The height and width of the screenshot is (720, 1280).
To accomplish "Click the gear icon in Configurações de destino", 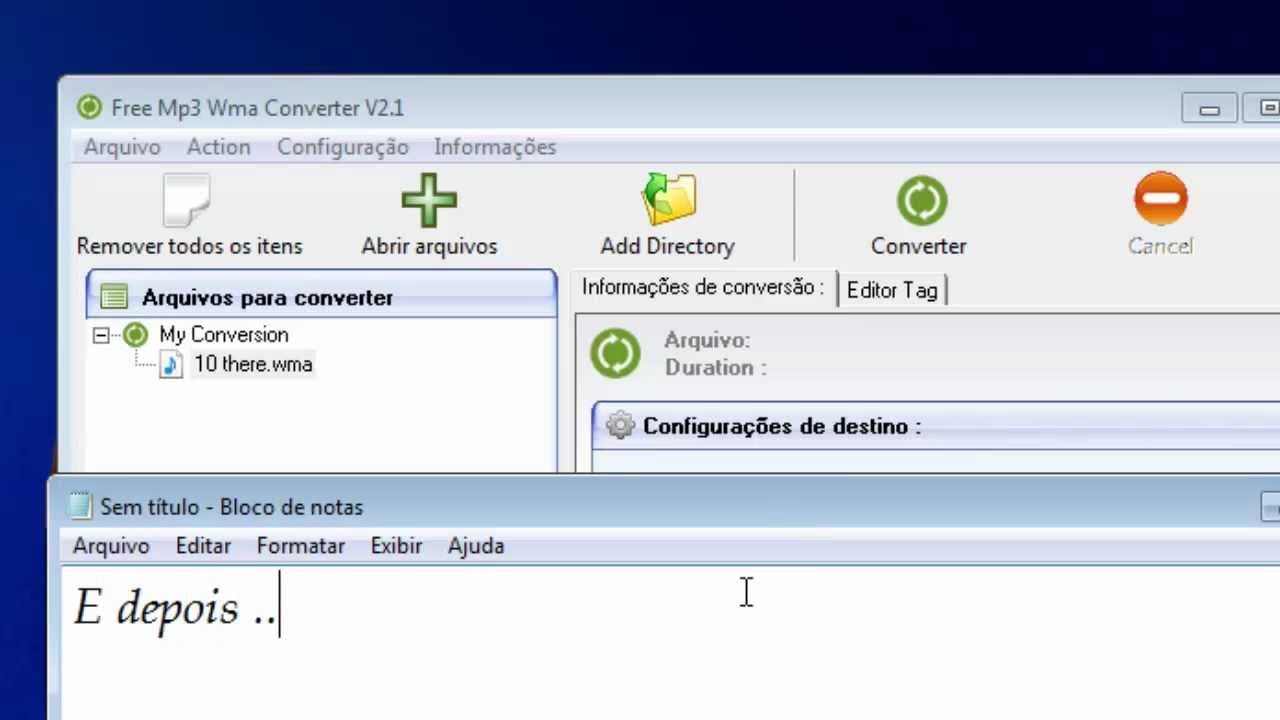I will [x=620, y=426].
